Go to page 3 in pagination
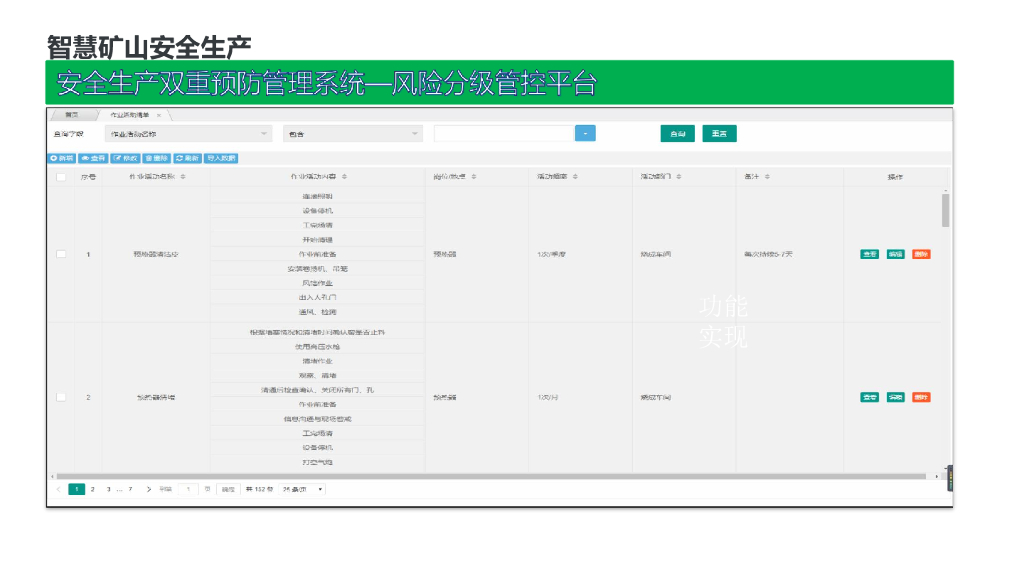The image size is (1024, 576). pyautogui.click(x=108, y=489)
